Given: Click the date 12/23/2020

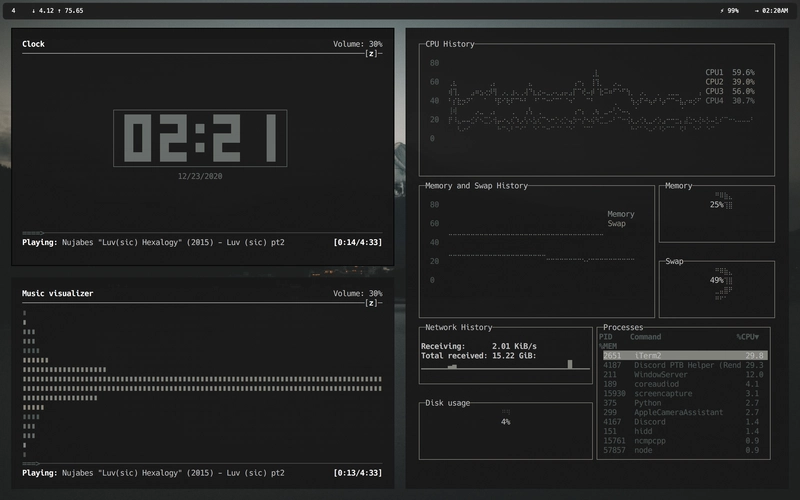Looking at the screenshot, I should click(200, 176).
